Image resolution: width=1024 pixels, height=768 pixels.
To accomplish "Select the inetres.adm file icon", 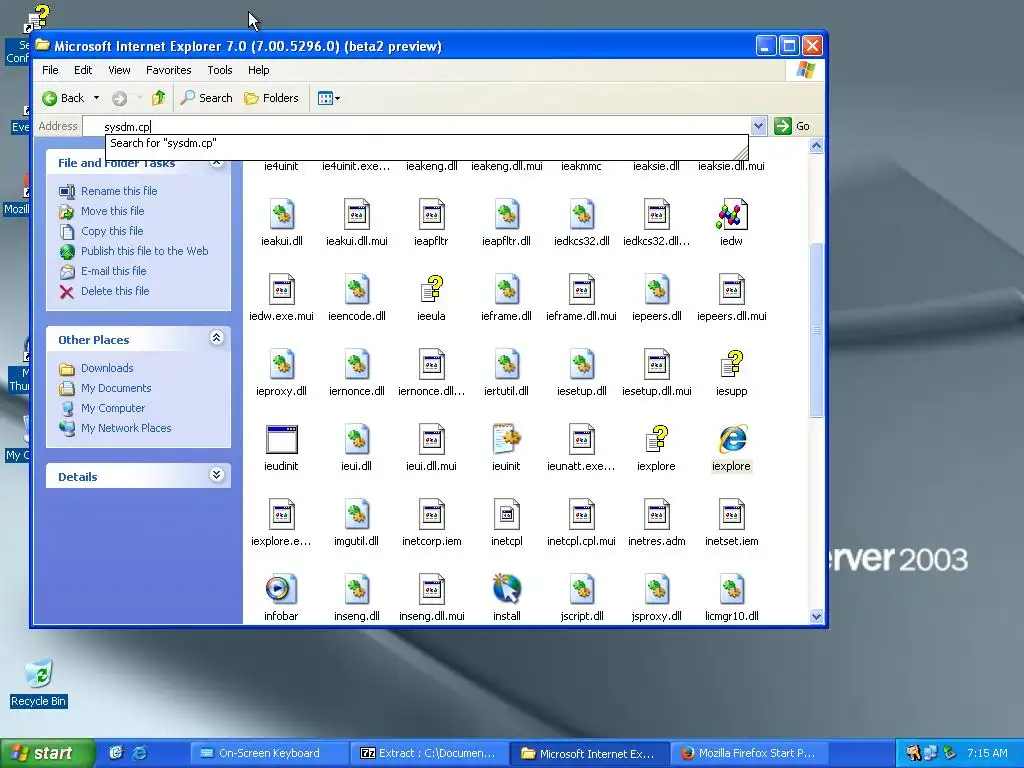I will coord(656,515).
